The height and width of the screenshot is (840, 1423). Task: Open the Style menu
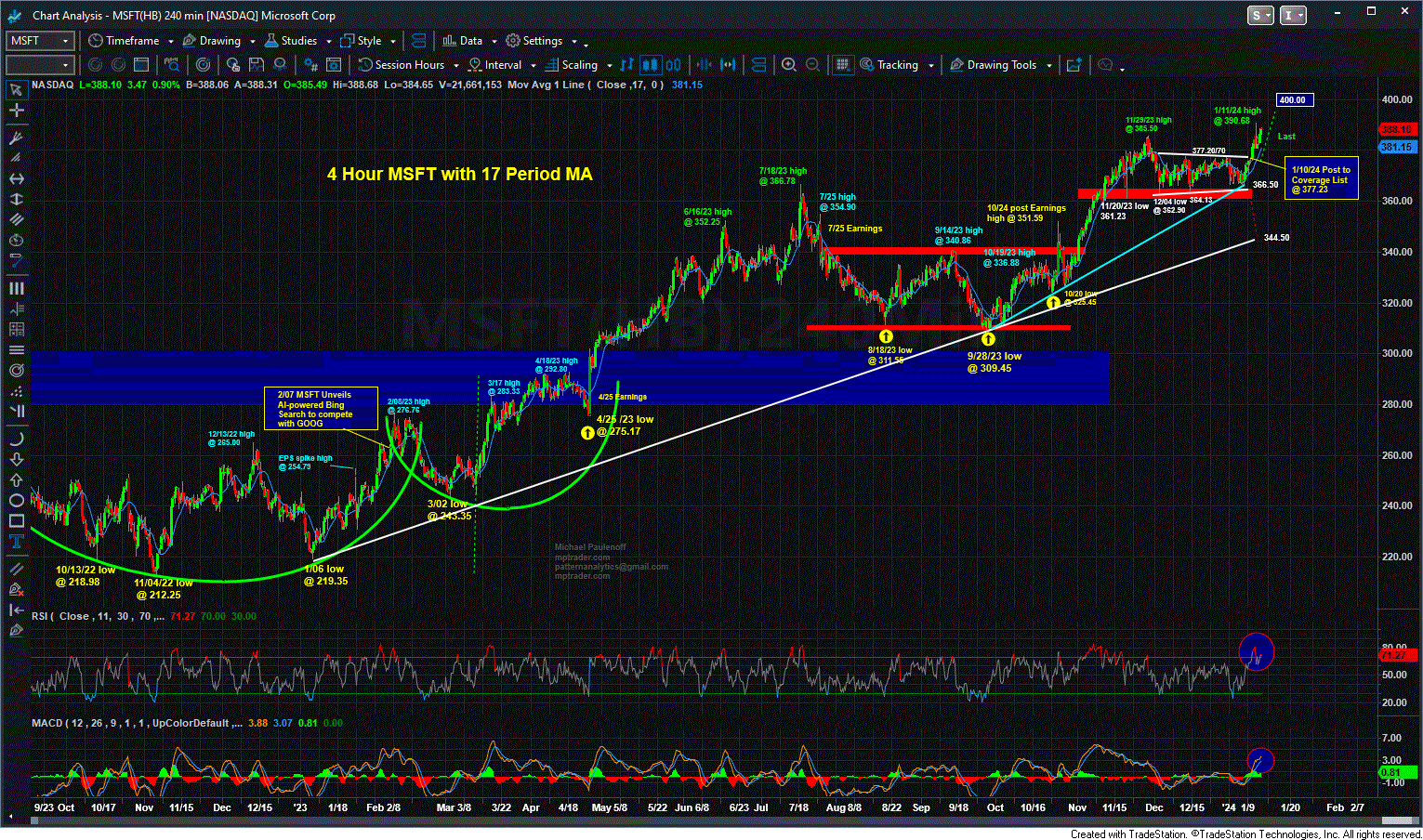[x=362, y=41]
